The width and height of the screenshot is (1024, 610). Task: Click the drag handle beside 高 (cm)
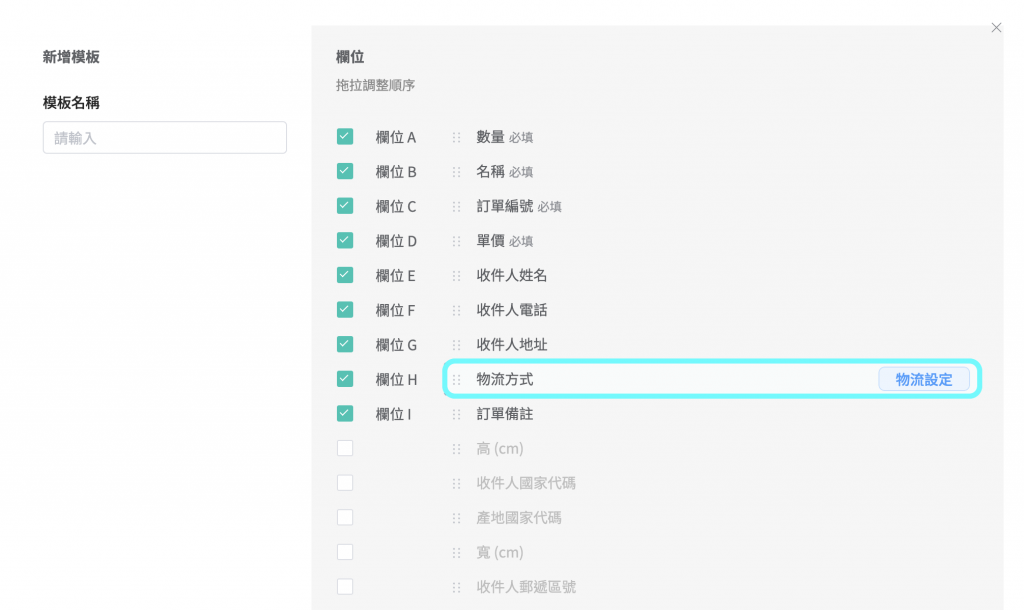click(457, 449)
